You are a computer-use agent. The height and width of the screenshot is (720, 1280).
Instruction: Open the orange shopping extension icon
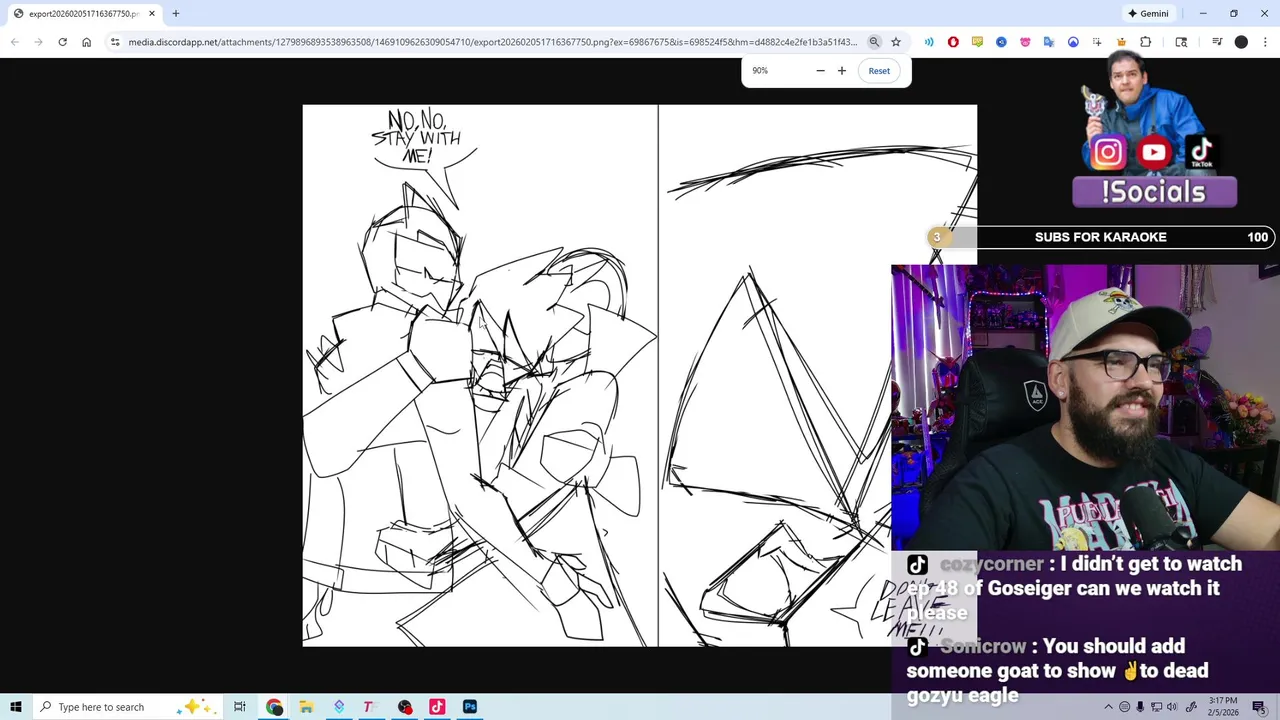1121,42
